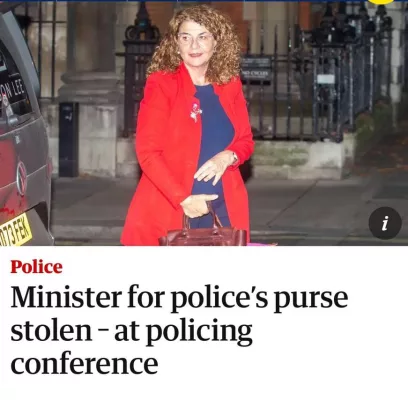Click the article photo of woman in red coat
408x400 pixels.
[204, 124]
